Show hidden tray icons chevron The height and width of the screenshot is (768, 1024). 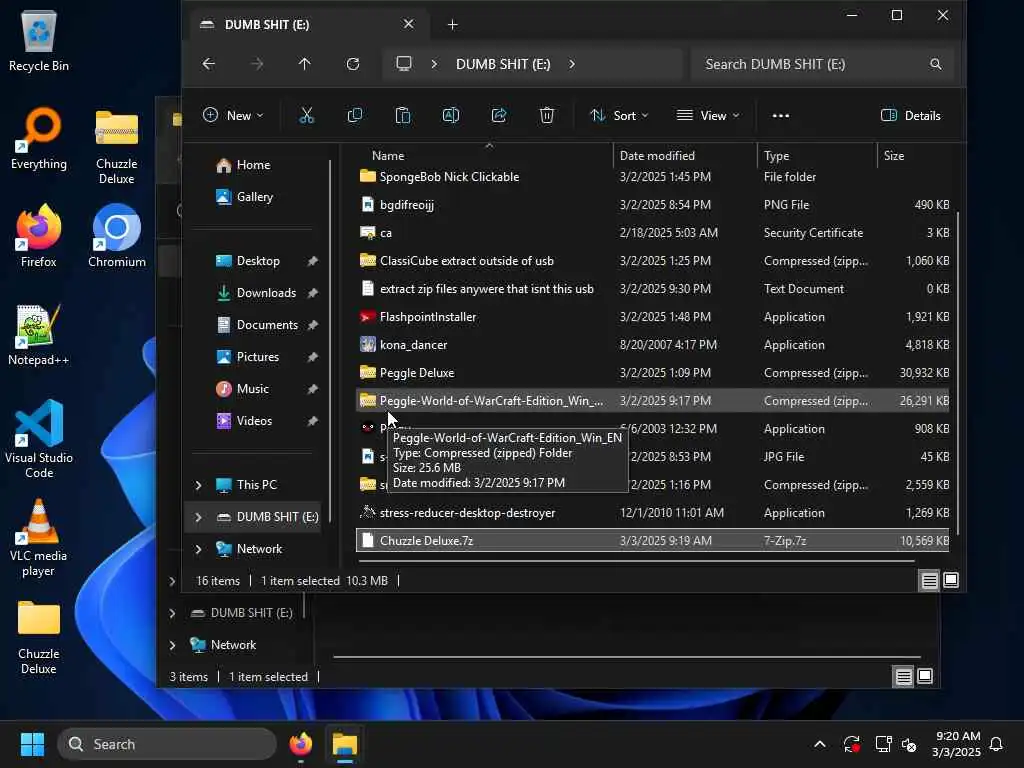tap(820, 744)
